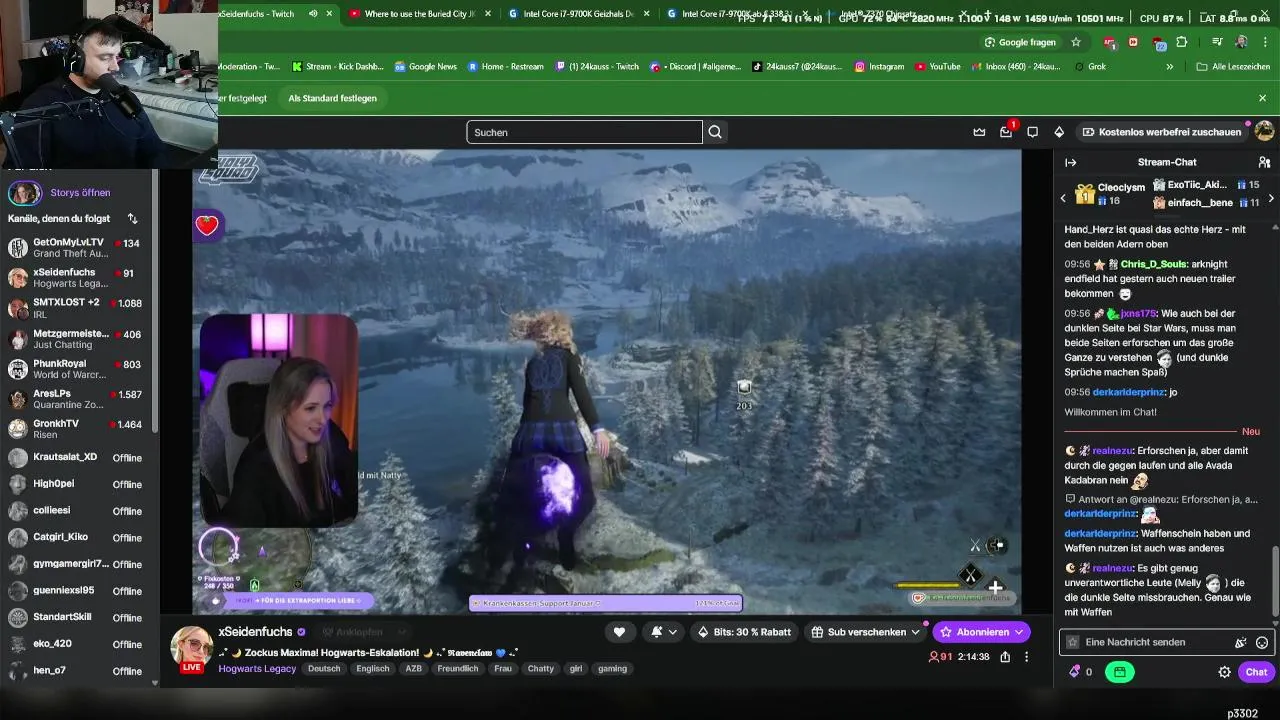Select the gaming stream tag
This screenshot has width=1280, height=720.
(612, 669)
